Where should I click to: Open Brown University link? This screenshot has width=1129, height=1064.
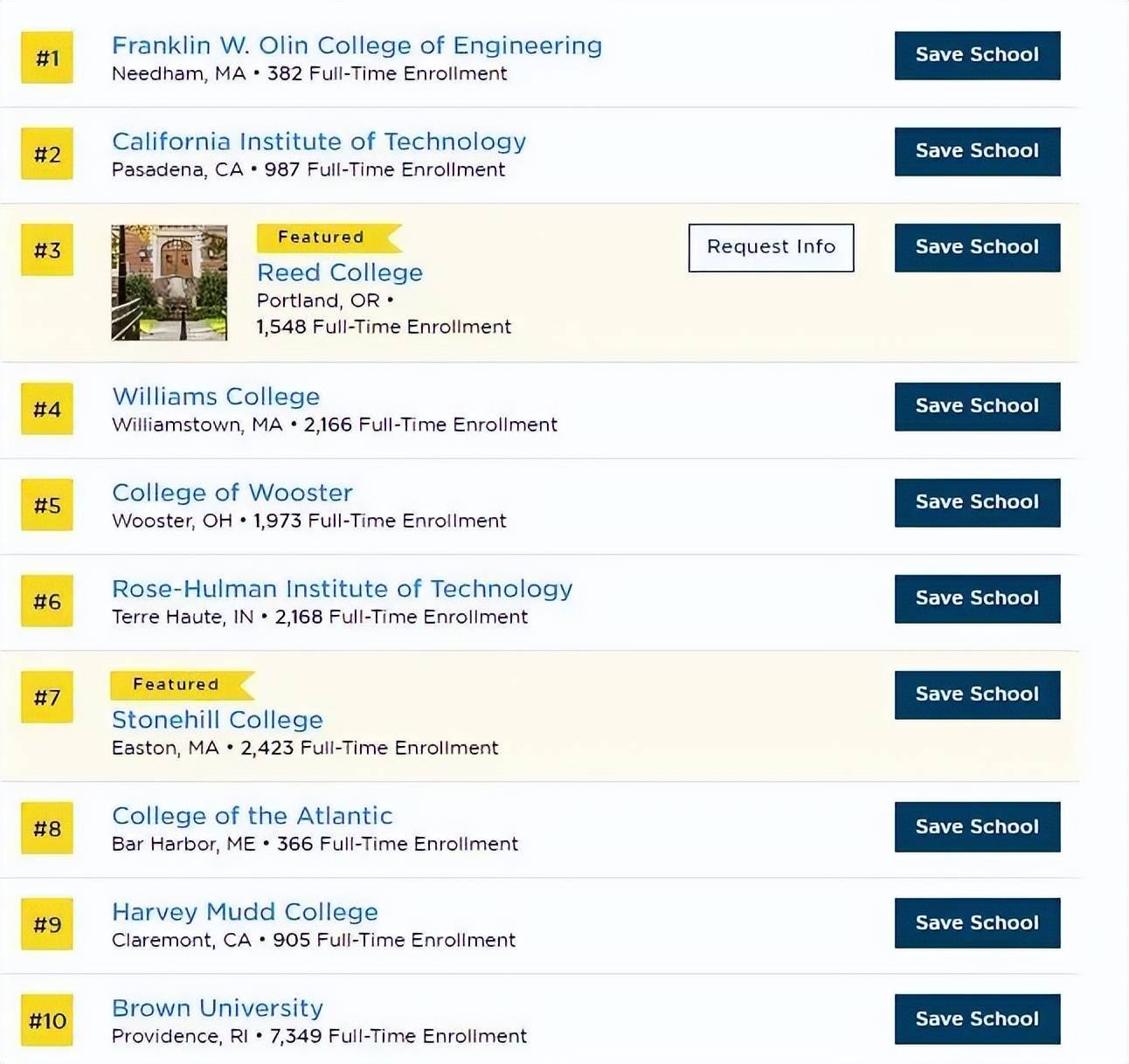pyautogui.click(x=218, y=1008)
